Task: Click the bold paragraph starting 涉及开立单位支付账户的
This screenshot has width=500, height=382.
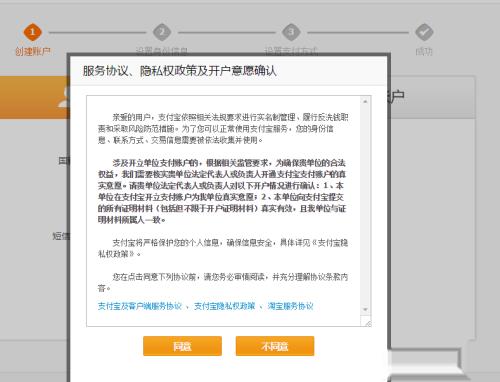Action: pos(222,191)
